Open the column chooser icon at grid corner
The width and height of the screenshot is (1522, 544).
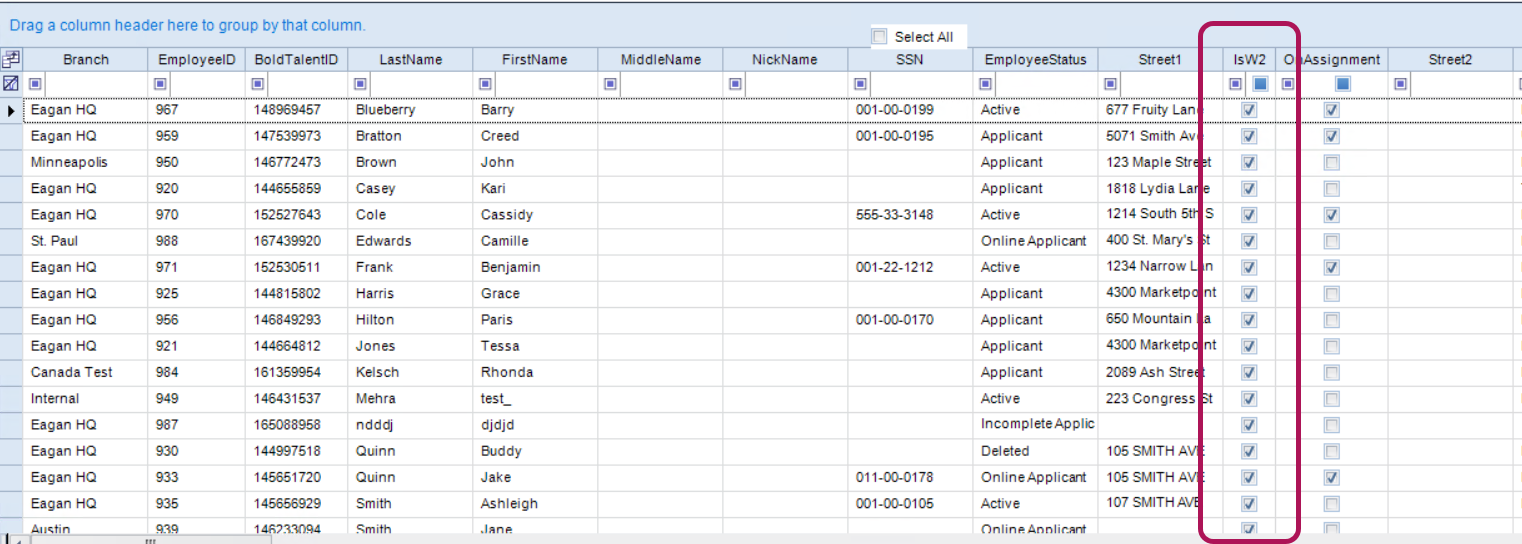pyautogui.click(x=11, y=59)
